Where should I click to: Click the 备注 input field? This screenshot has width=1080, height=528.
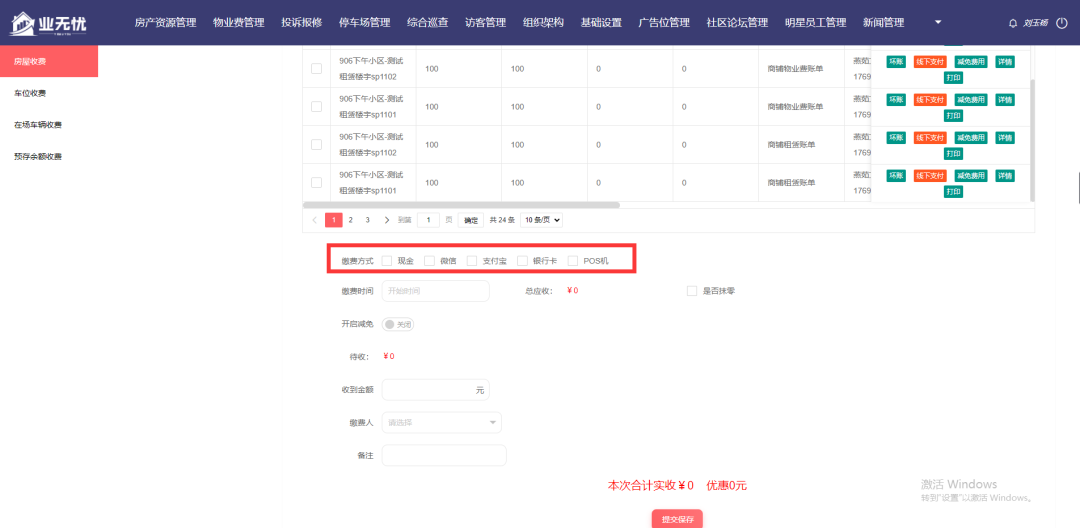(x=444, y=455)
